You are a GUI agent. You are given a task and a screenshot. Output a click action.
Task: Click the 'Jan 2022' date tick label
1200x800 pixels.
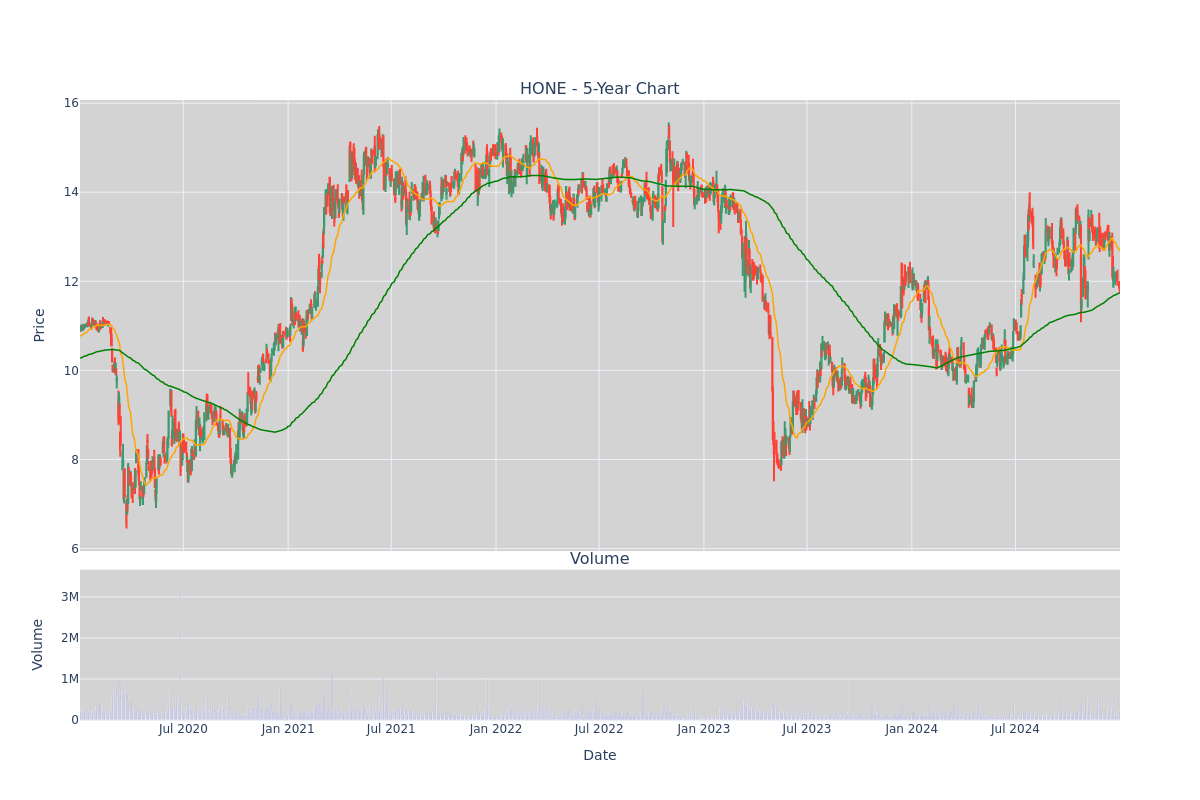[x=496, y=729]
